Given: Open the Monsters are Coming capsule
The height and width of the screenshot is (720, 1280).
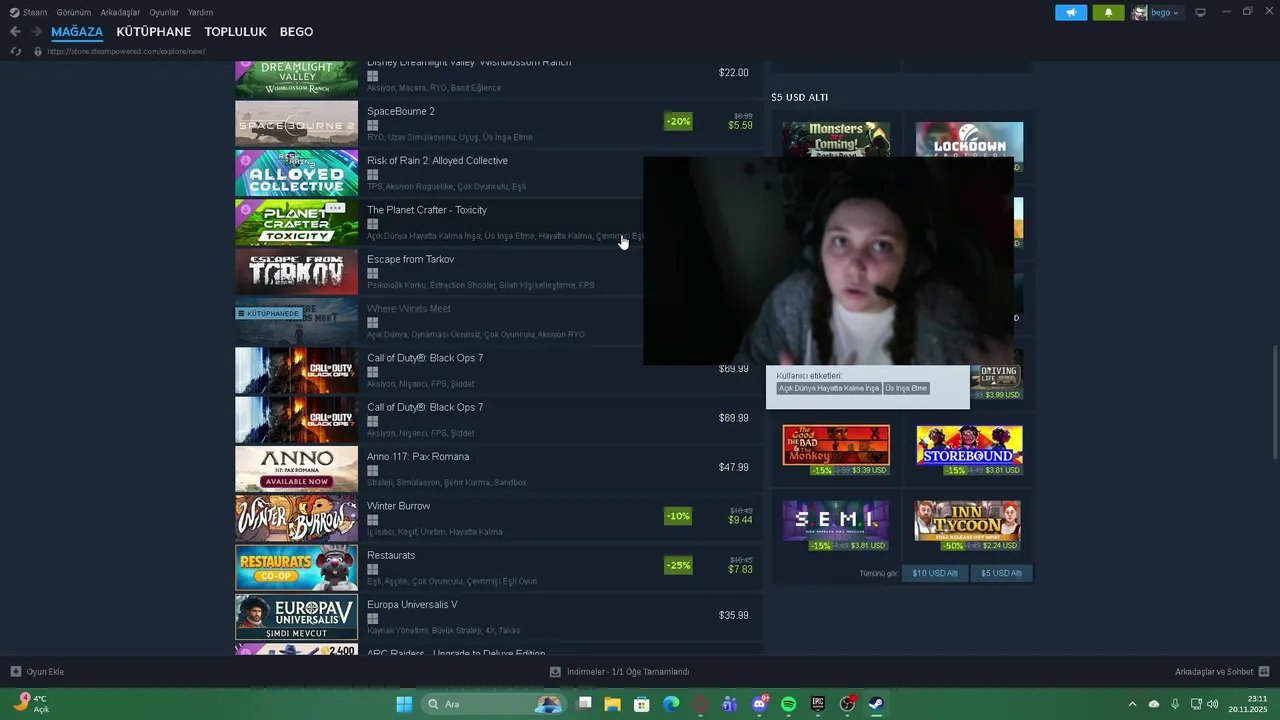Looking at the screenshot, I should click(836, 140).
